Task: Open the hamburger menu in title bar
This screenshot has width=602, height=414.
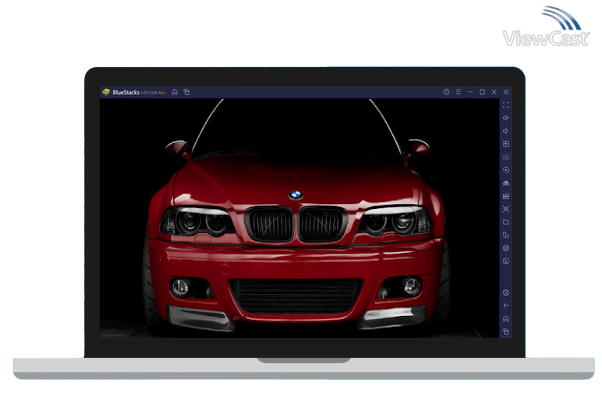Action: [458, 92]
